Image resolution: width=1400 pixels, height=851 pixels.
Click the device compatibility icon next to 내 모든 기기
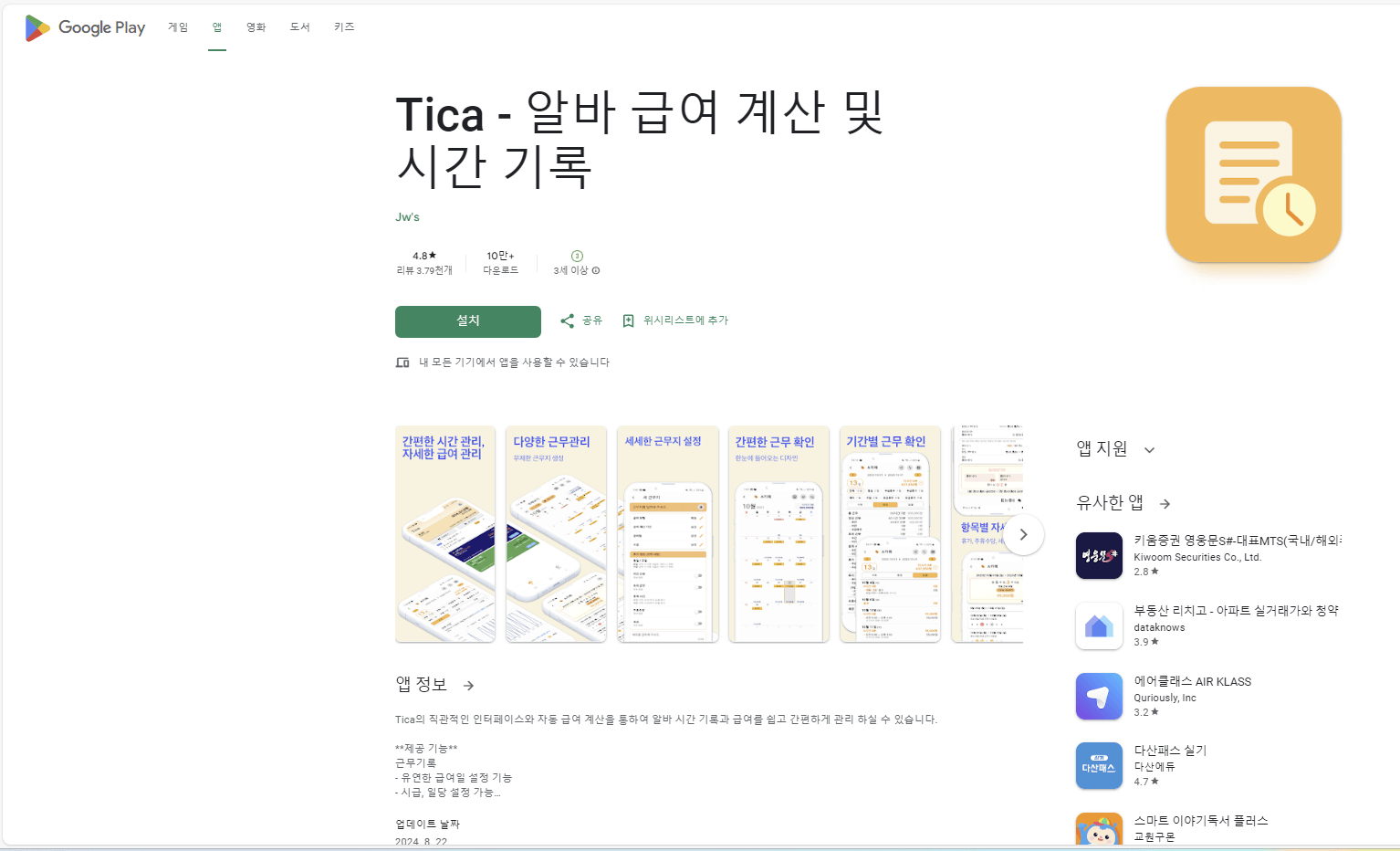pyautogui.click(x=402, y=362)
